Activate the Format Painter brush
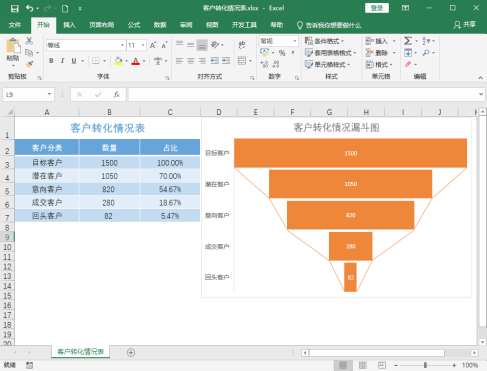The width and height of the screenshot is (487, 371). click(29, 64)
